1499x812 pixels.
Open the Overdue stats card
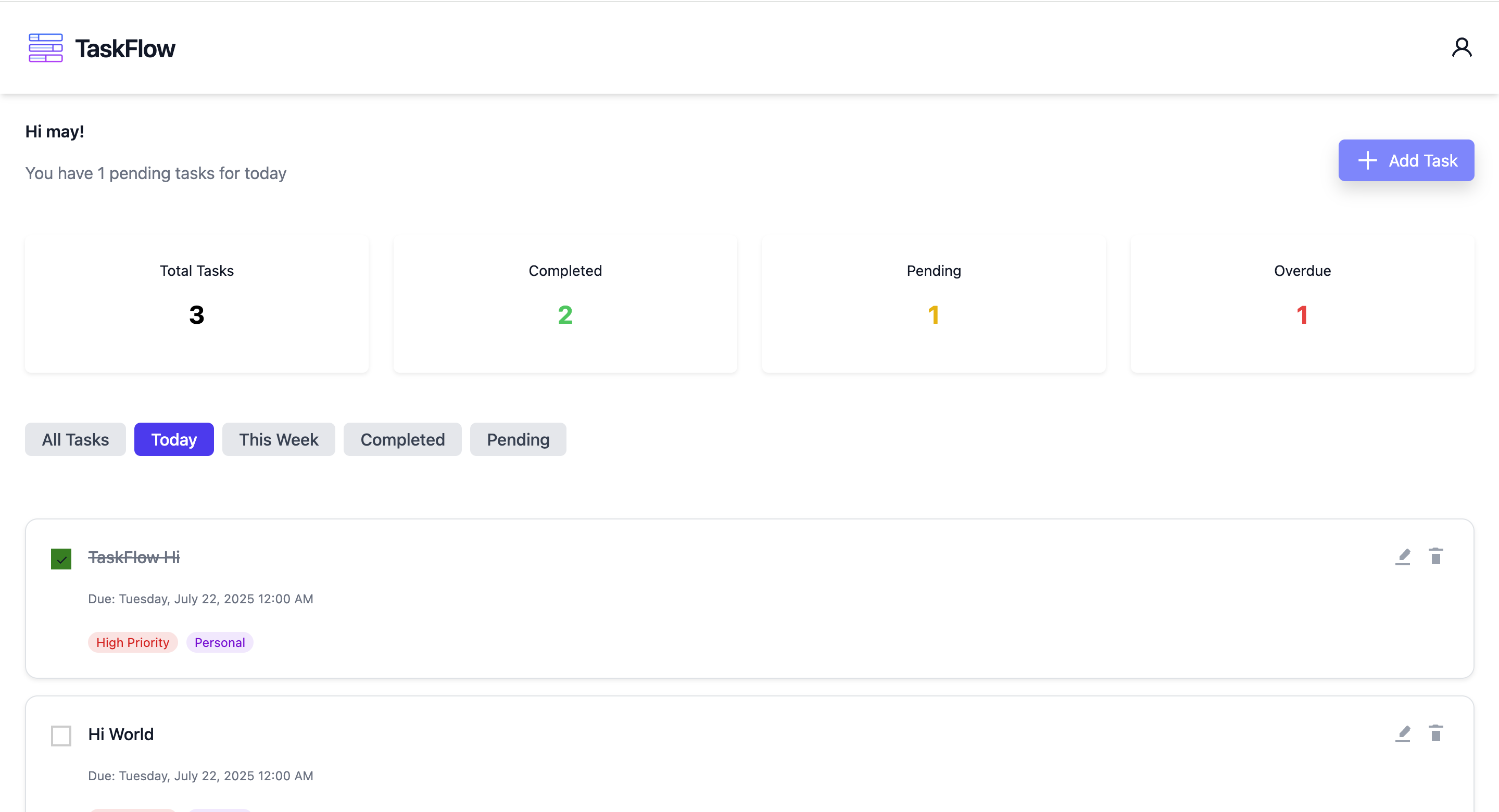(1302, 304)
